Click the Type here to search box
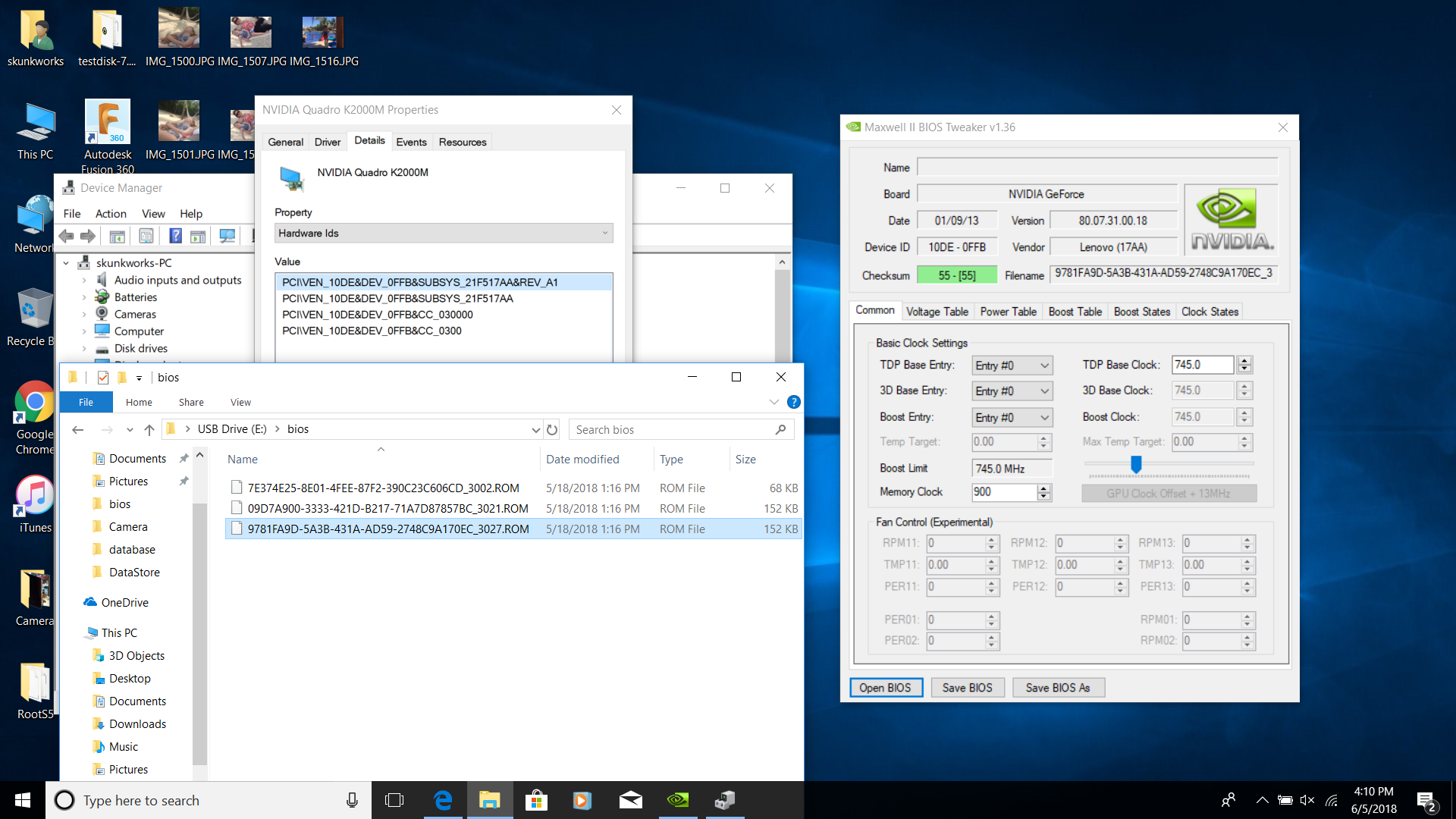 (x=209, y=800)
